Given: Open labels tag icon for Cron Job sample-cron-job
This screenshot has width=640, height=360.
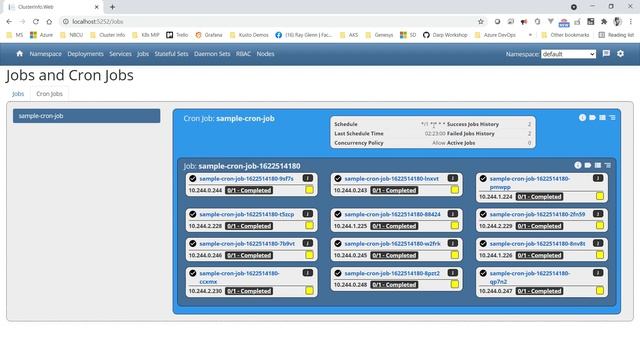Looking at the screenshot, I should (x=592, y=118).
